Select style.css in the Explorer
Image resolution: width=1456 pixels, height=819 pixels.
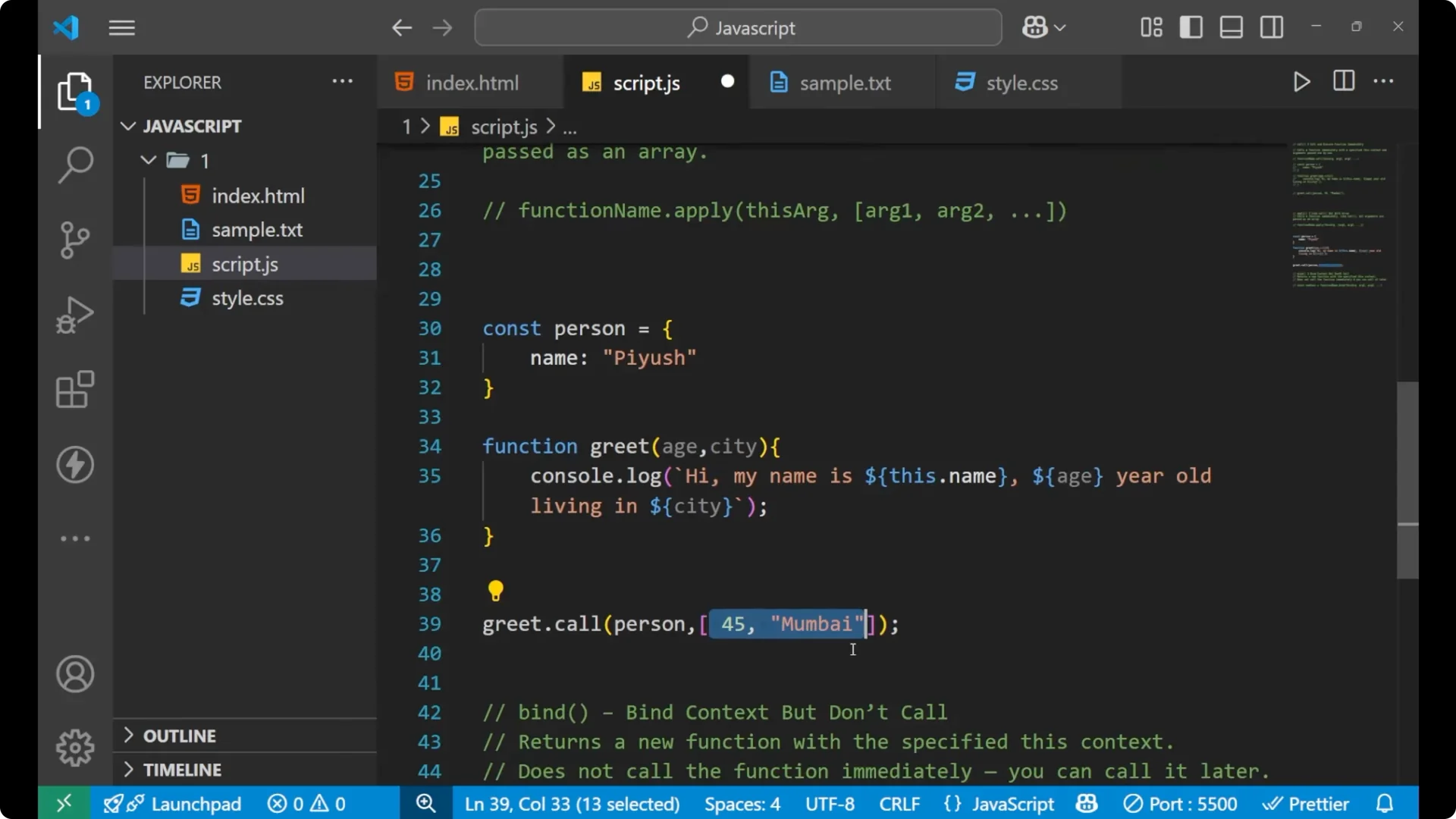pyautogui.click(x=246, y=297)
